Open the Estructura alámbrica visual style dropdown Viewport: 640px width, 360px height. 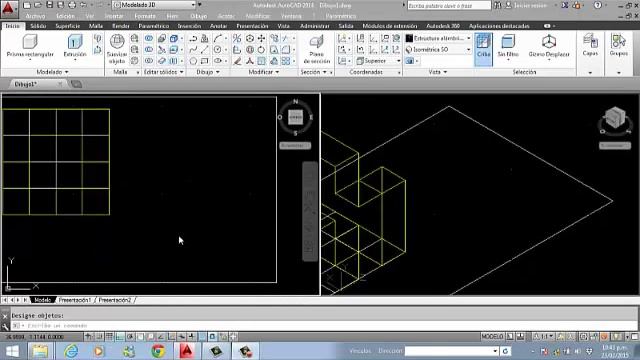(439, 38)
